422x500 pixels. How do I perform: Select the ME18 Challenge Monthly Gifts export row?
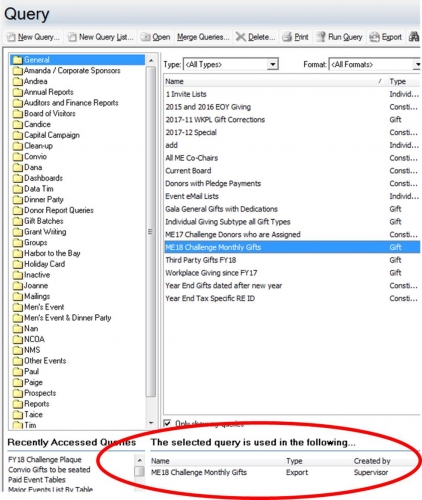(283, 472)
